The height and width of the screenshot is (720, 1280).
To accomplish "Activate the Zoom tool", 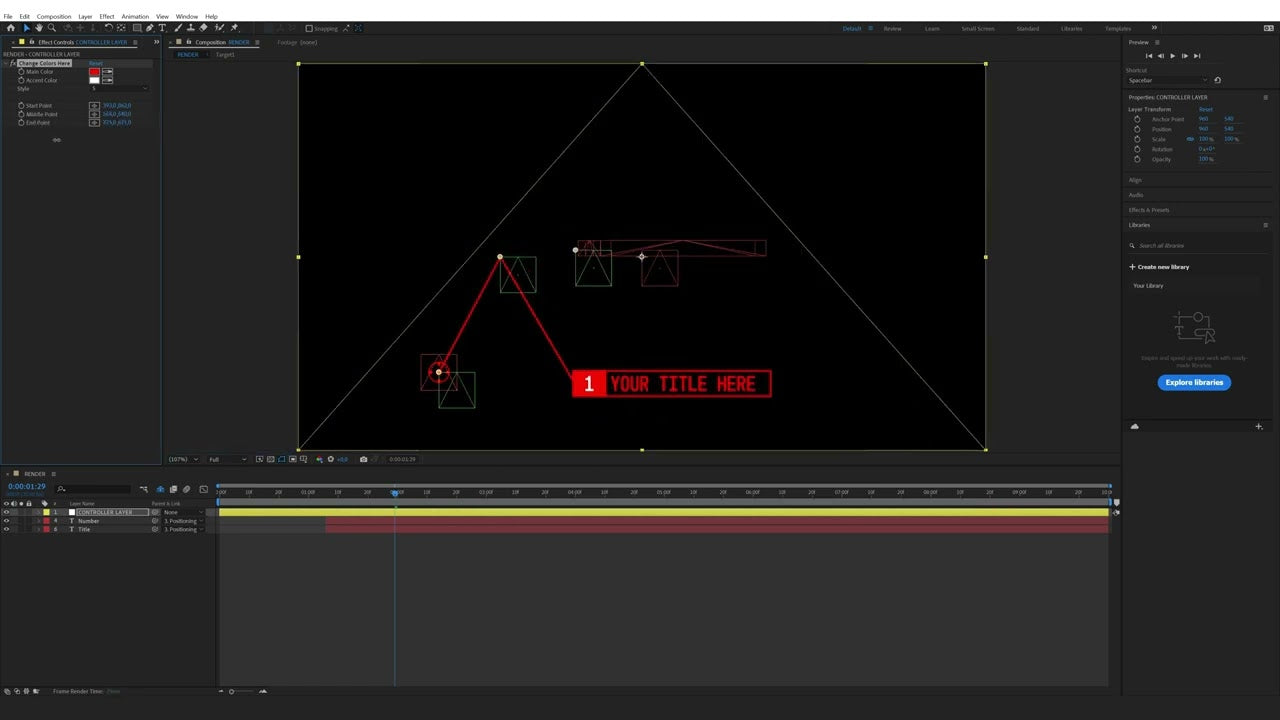I will click(x=52, y=28).
